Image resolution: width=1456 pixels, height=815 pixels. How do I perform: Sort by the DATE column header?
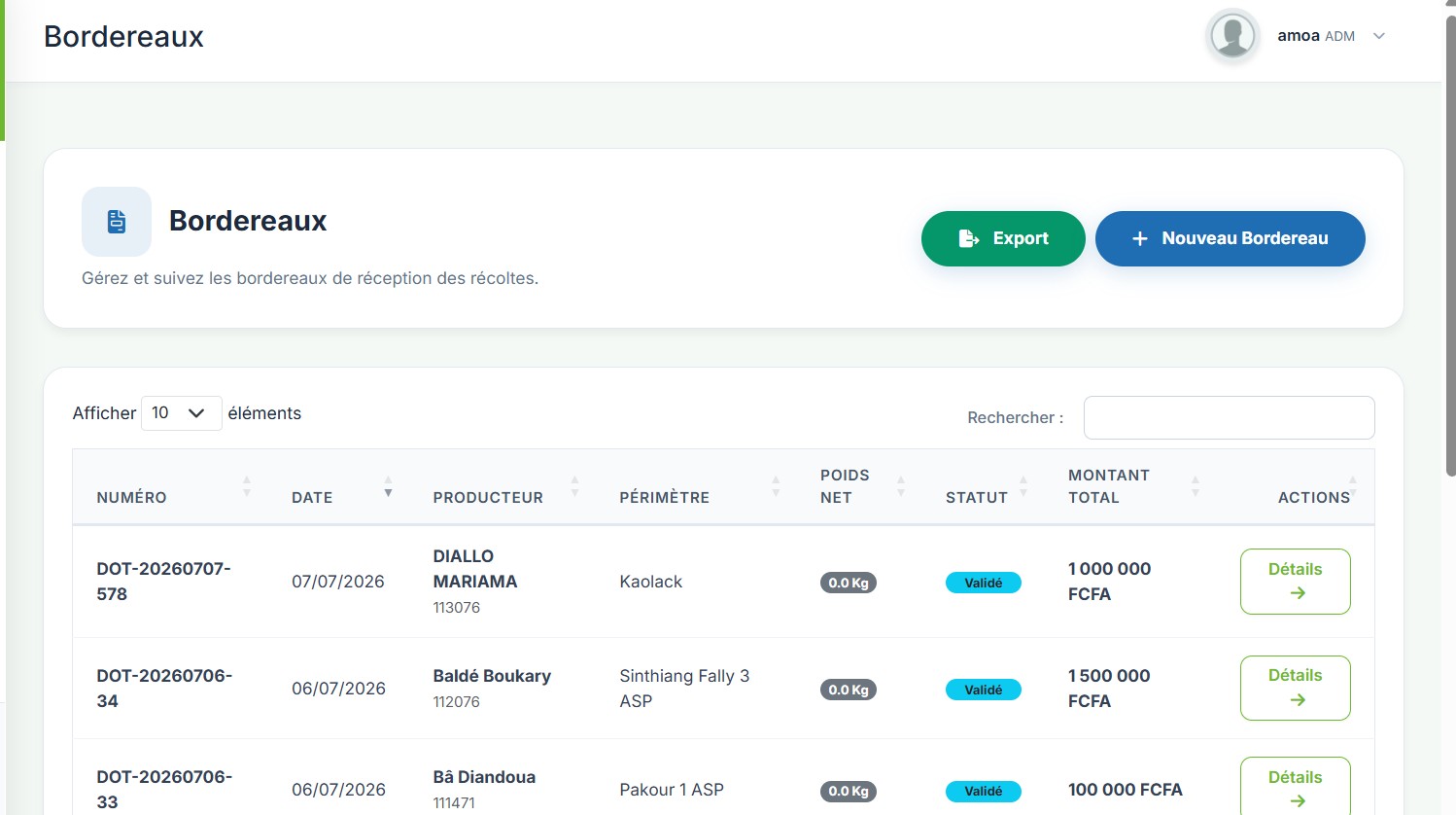click(338, 487)
